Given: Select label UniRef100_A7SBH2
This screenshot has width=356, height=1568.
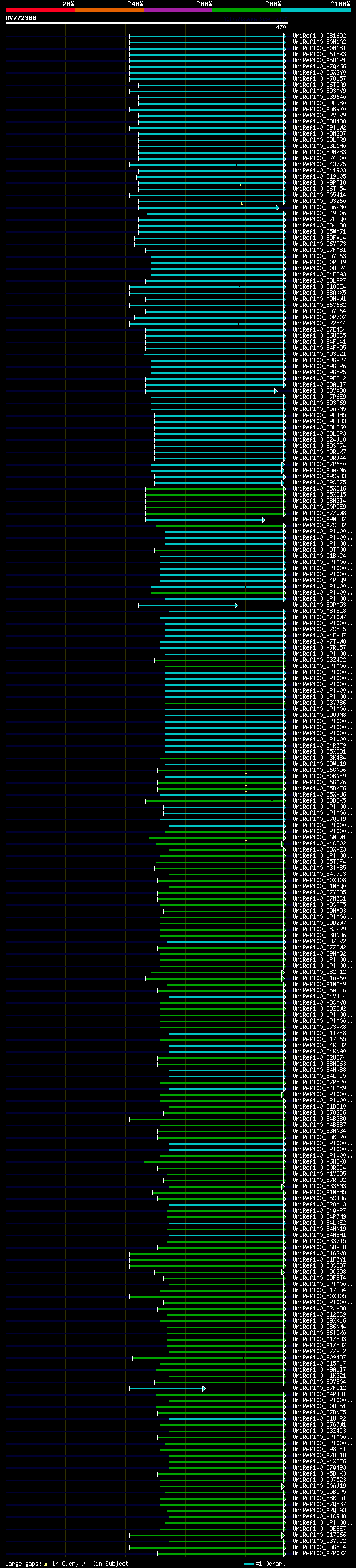Looking at the screenshot, I should pyautogui.click(x=319, y=525).
